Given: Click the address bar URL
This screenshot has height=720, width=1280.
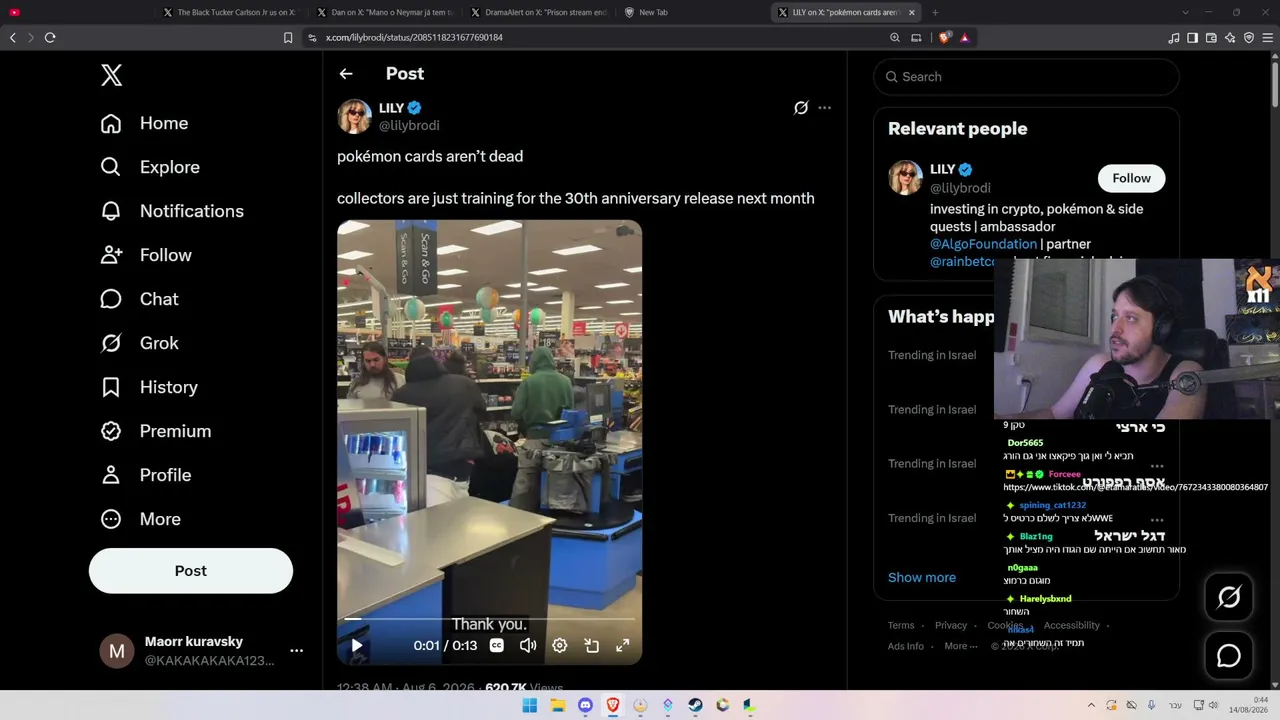Looking at the screenshot, I should (x=414, y=38).
